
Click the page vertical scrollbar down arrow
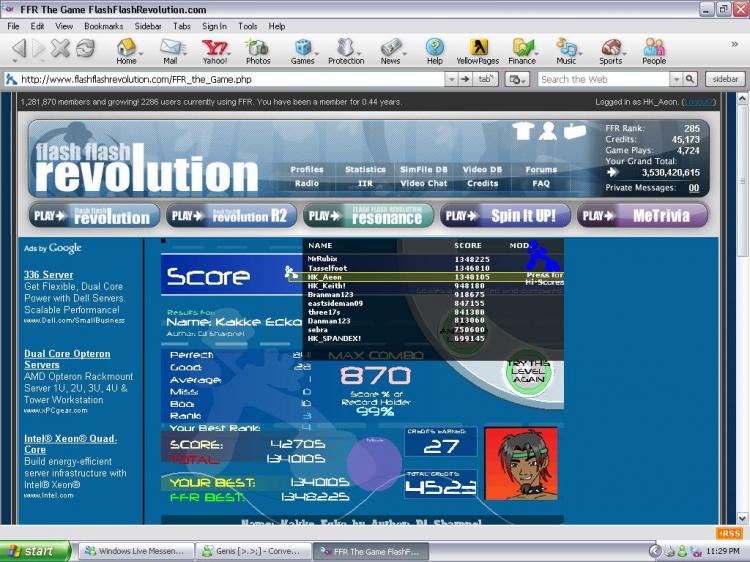coord(742,518)
